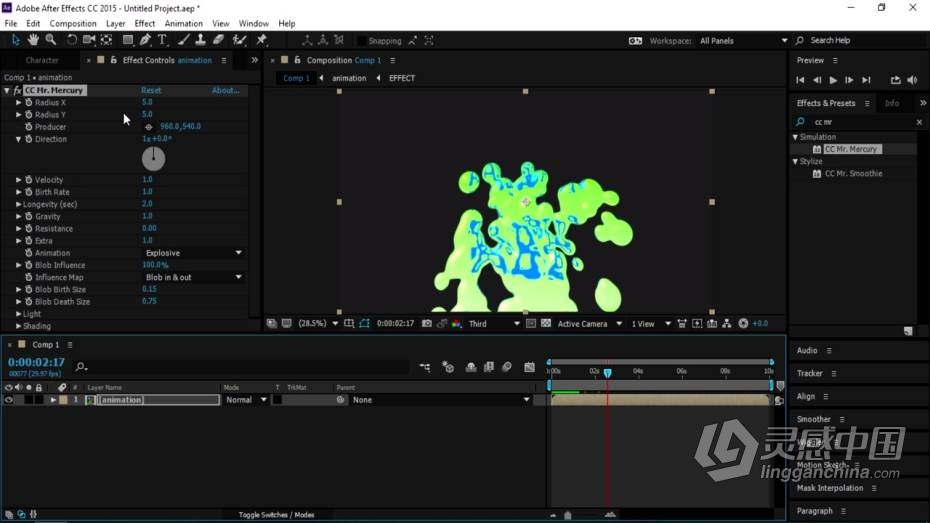
Task: Click the About link of the effect
Action: 225,91
